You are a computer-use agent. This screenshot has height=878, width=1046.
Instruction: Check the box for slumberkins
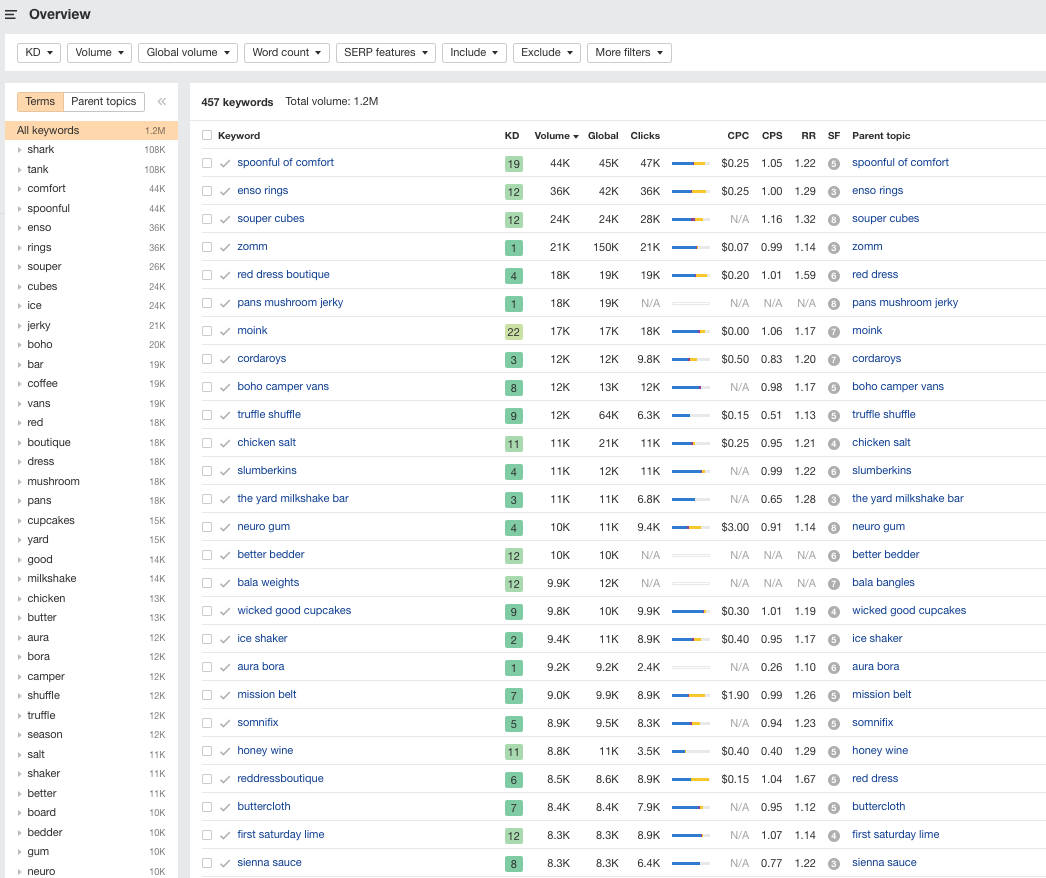tap(207, 471)
